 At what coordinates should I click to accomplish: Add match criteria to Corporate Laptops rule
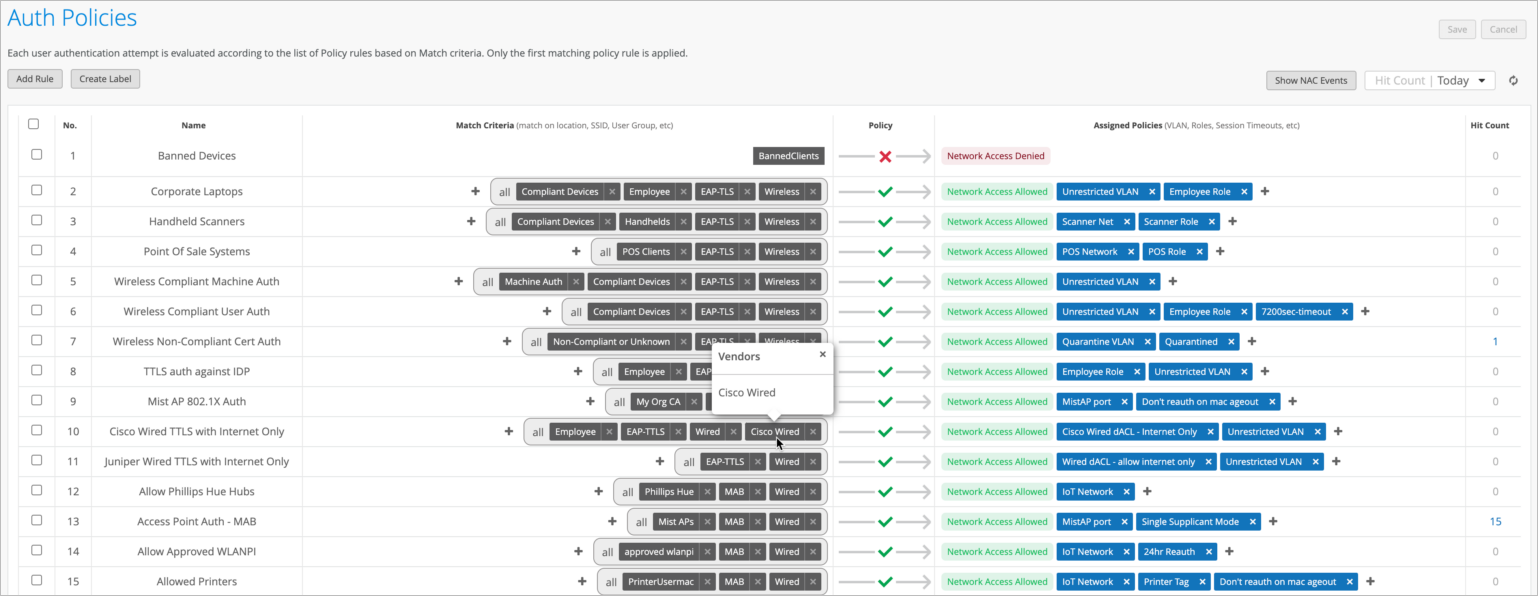pos(476,192)
